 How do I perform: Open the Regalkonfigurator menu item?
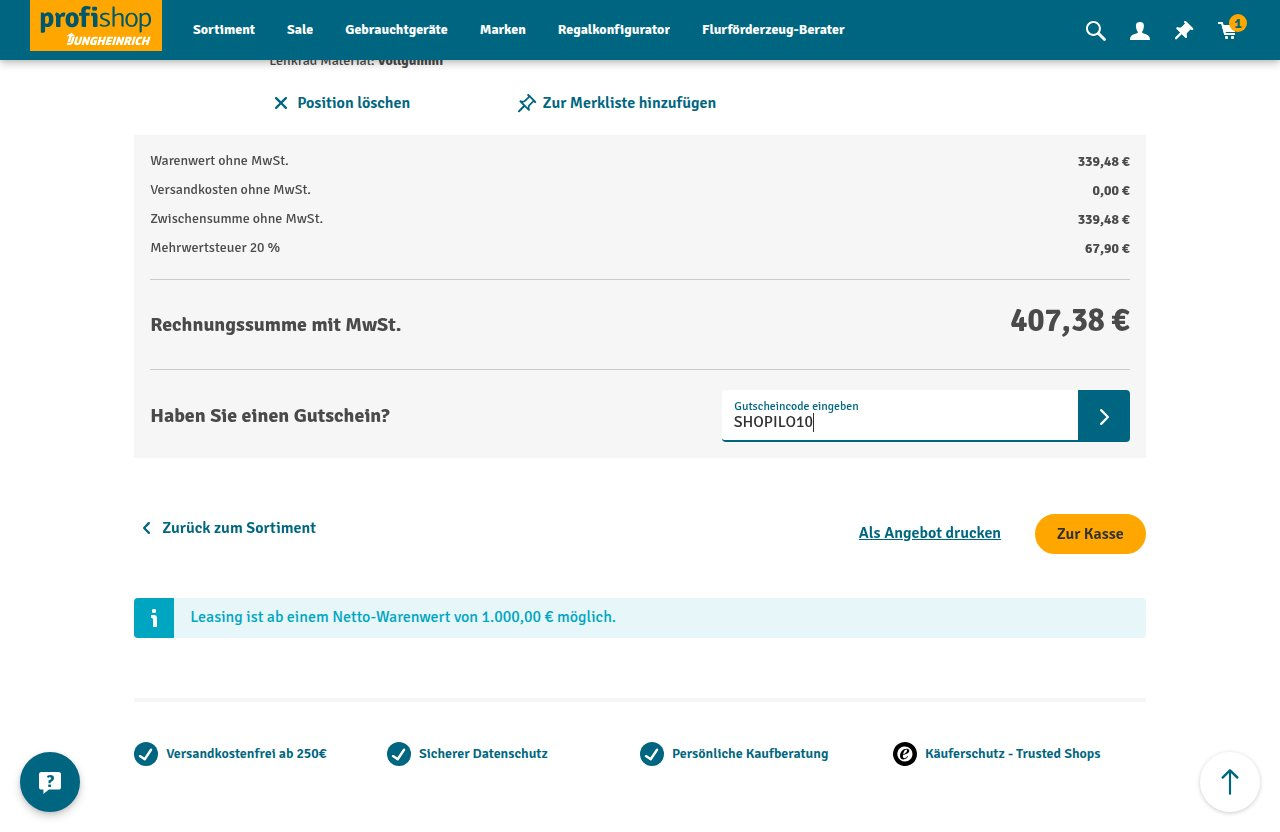614,30
